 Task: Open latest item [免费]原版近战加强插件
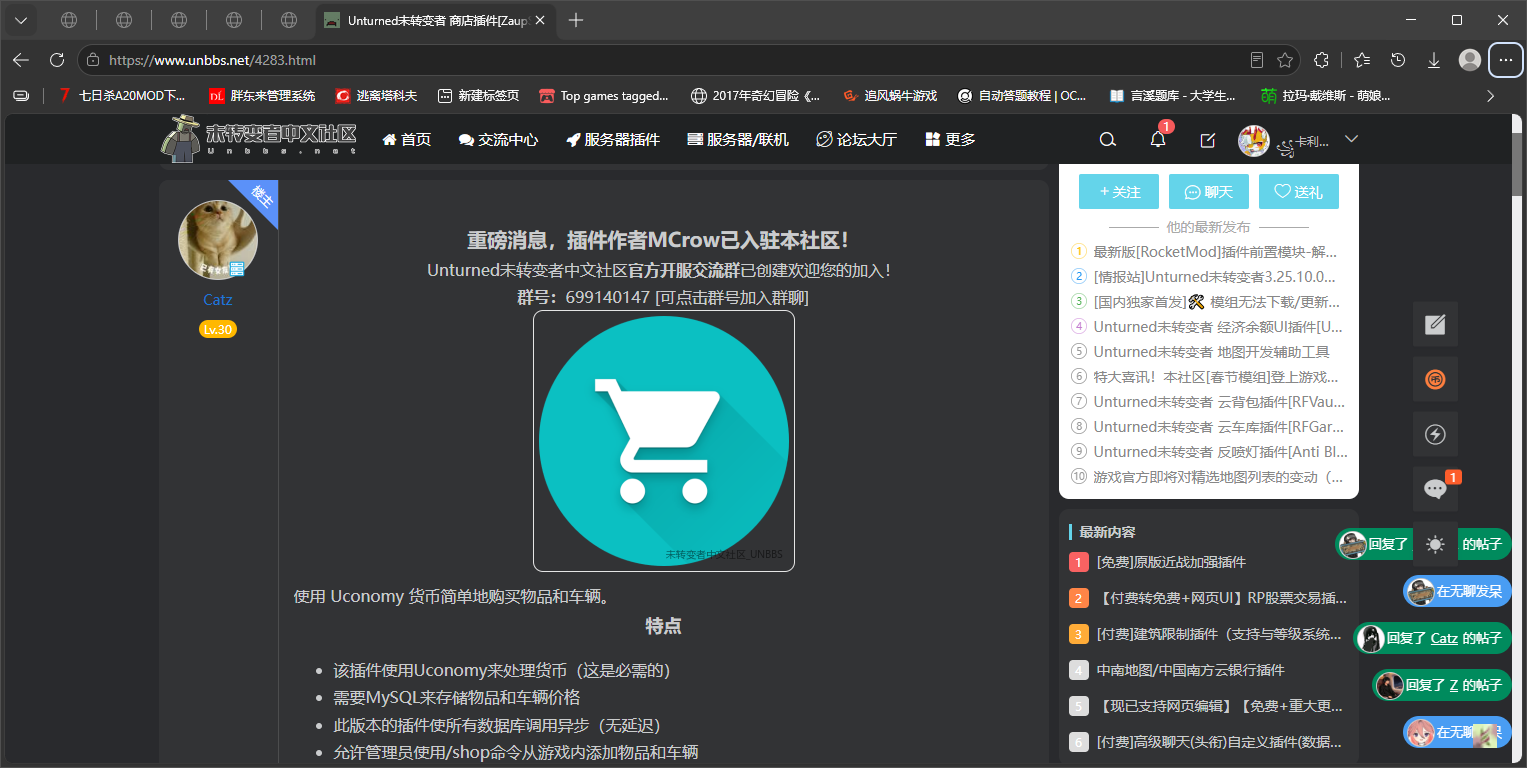pos(1172,562)
